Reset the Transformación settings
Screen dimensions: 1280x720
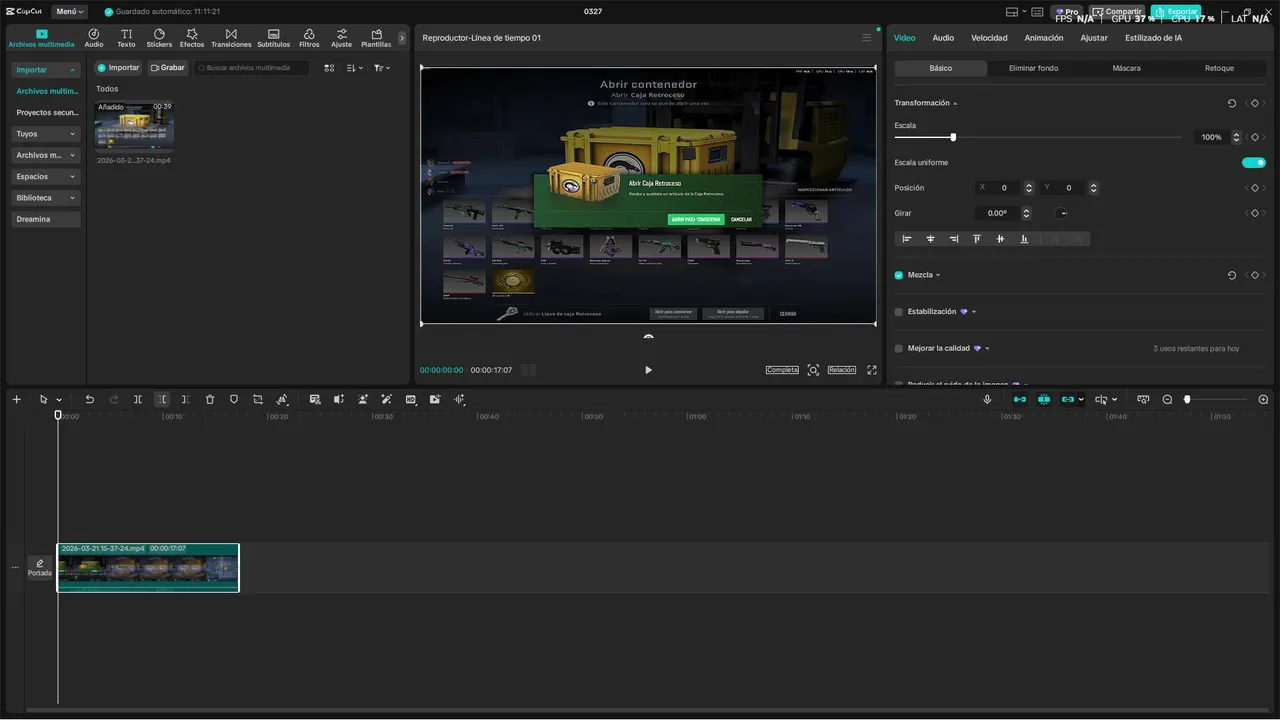click(1231, 103)
